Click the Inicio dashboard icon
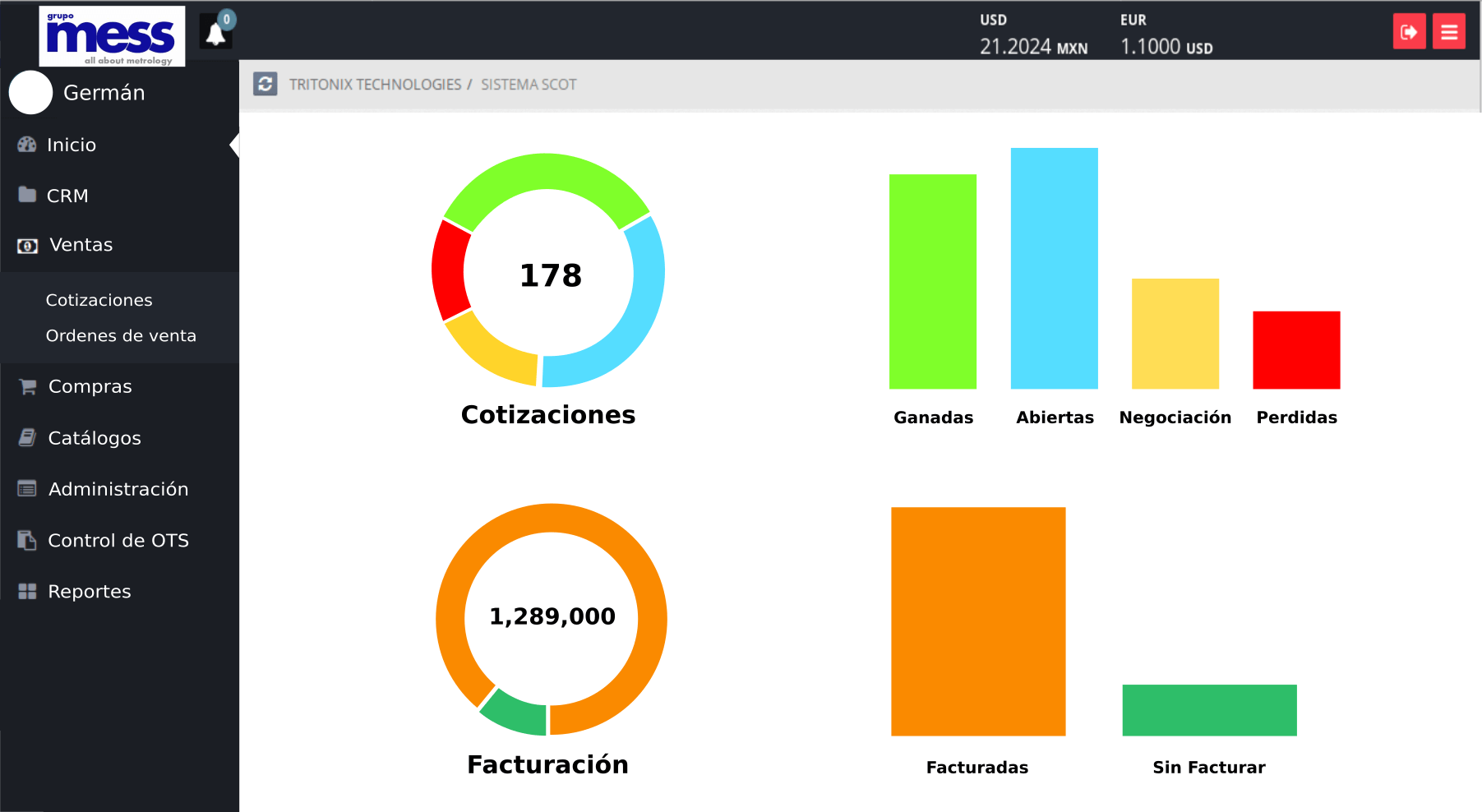The image size is (1482, 812). click(27, 145)
